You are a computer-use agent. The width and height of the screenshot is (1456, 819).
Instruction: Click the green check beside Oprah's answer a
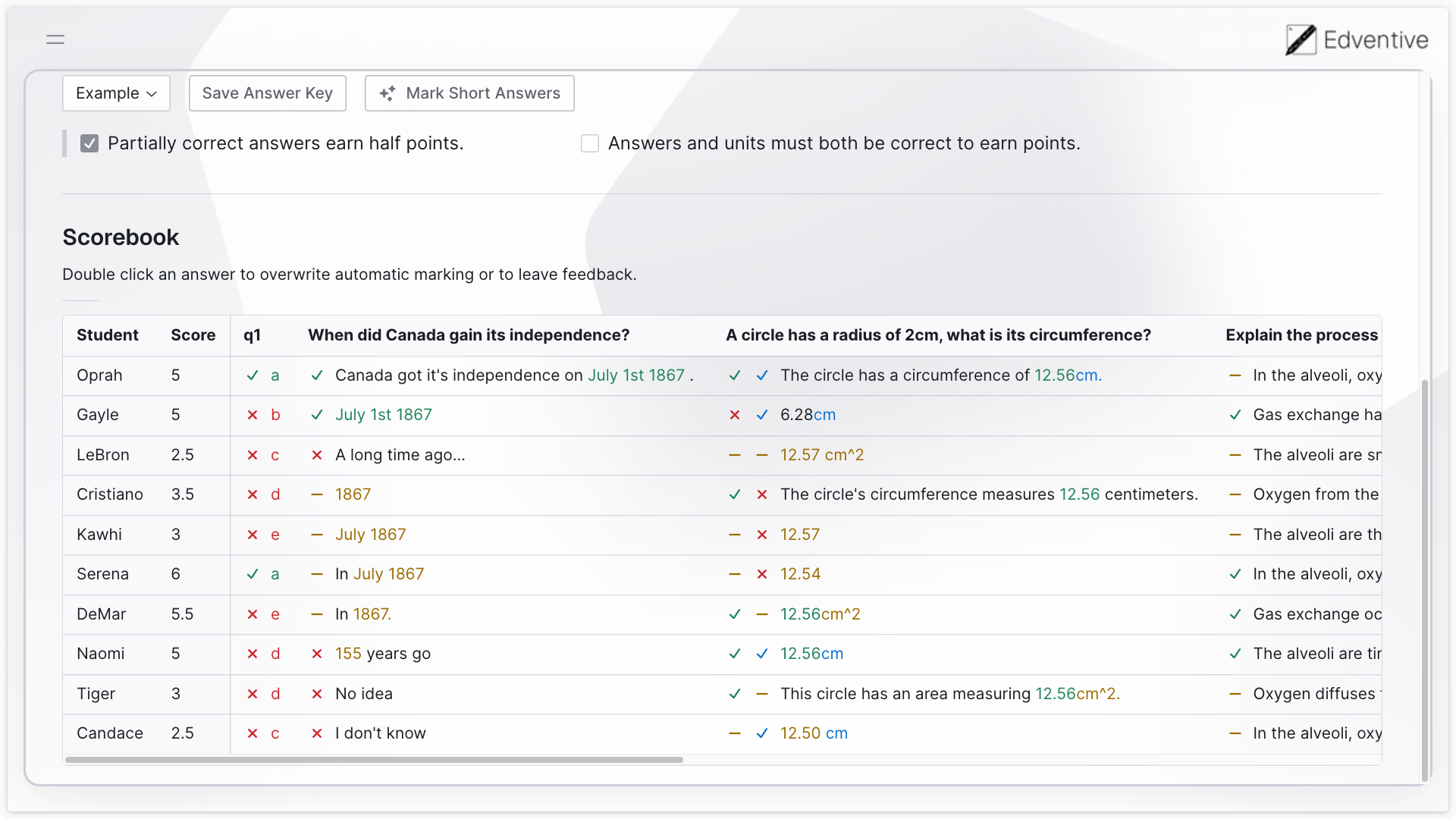(x=253, y=375)
